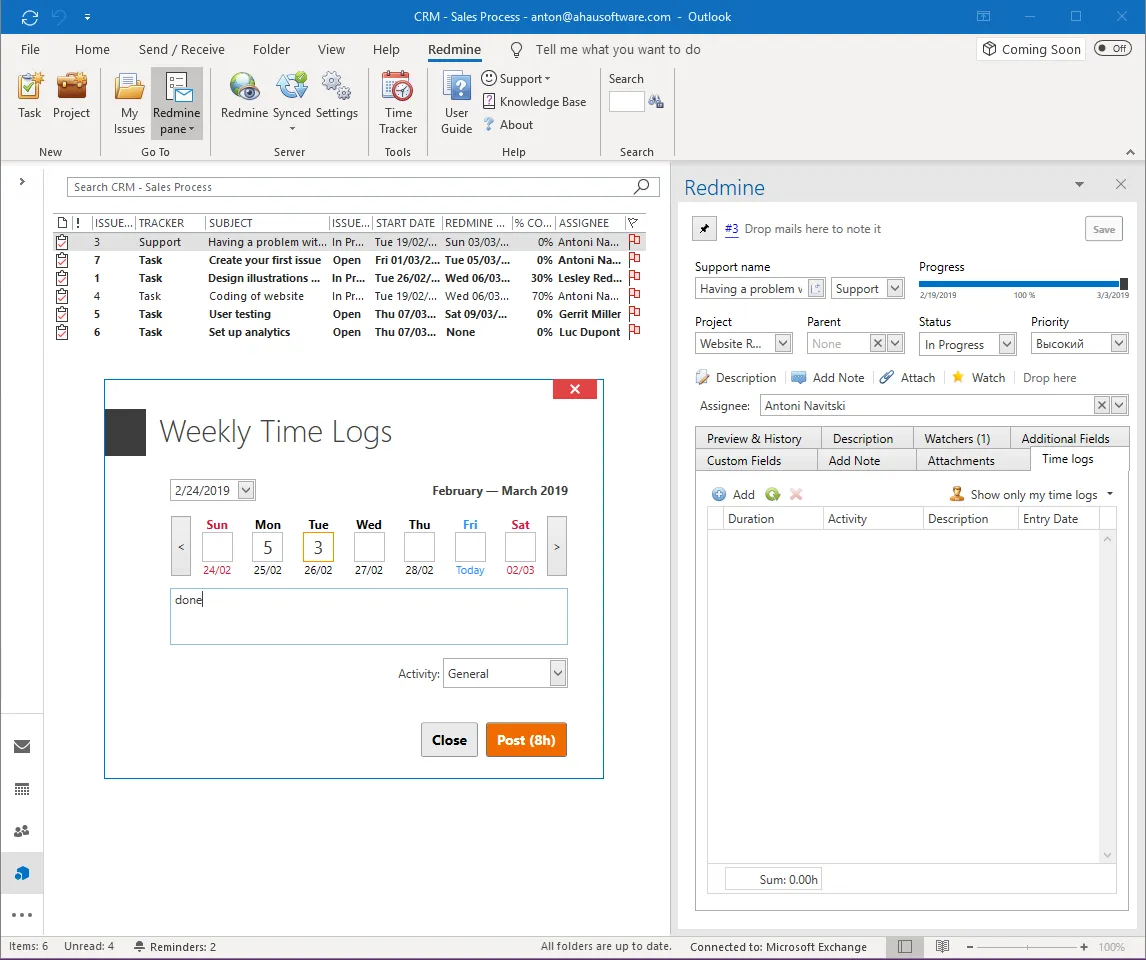Image resolution: width=1146 pixels, height=960 pixels.
Task: Switch to the Folder ribbon tab
Action: pos(271,49)
